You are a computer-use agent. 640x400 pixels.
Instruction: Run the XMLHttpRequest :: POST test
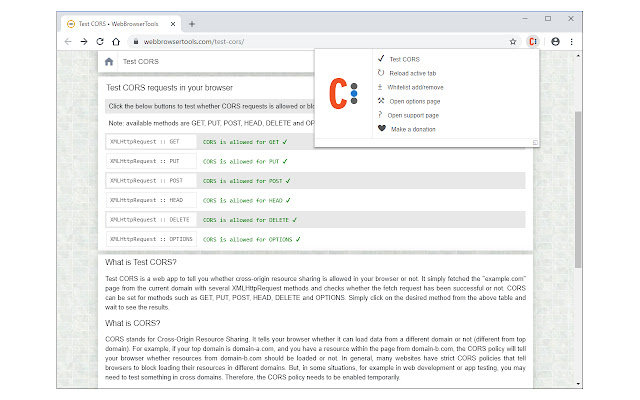(151, 180)
